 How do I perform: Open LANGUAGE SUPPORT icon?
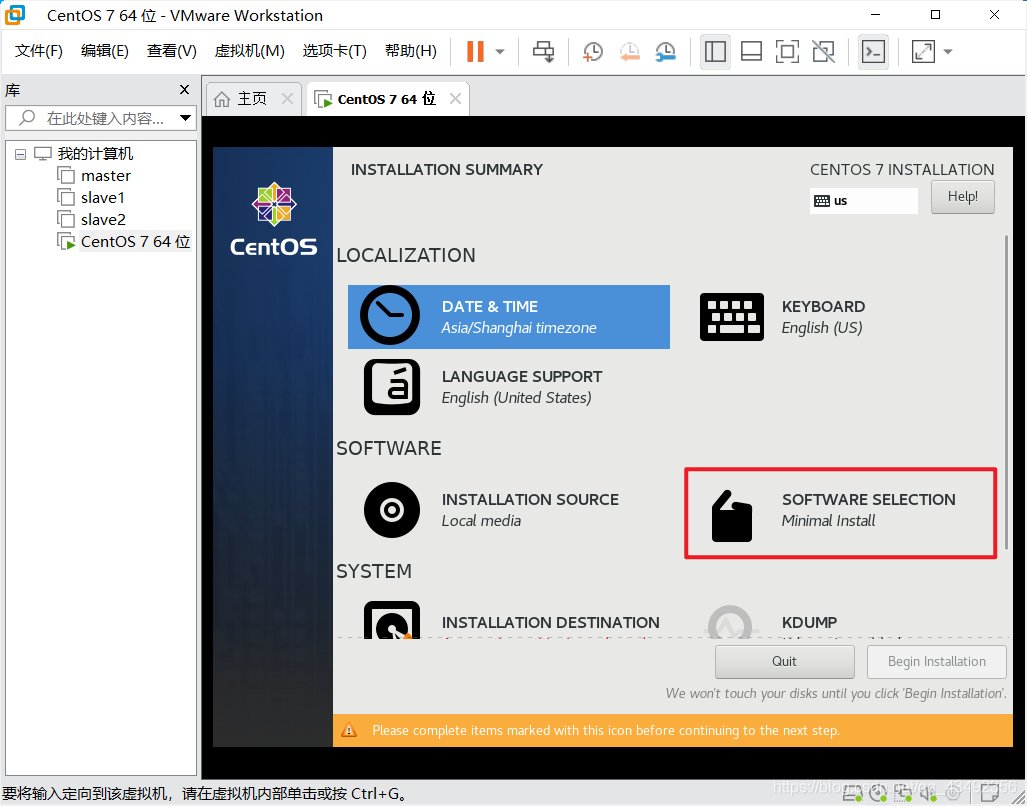pos(392,387)
